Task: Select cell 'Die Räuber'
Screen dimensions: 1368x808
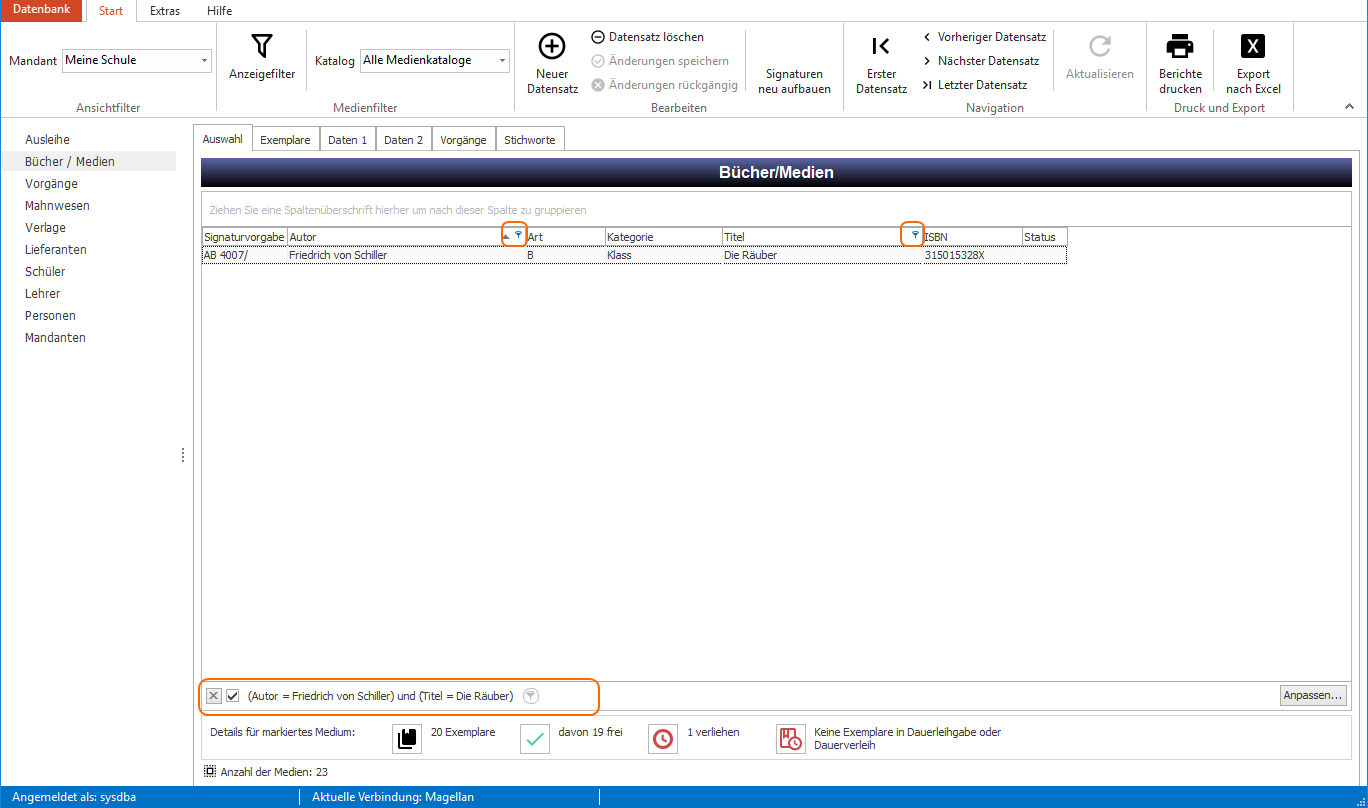Action: 822,255
